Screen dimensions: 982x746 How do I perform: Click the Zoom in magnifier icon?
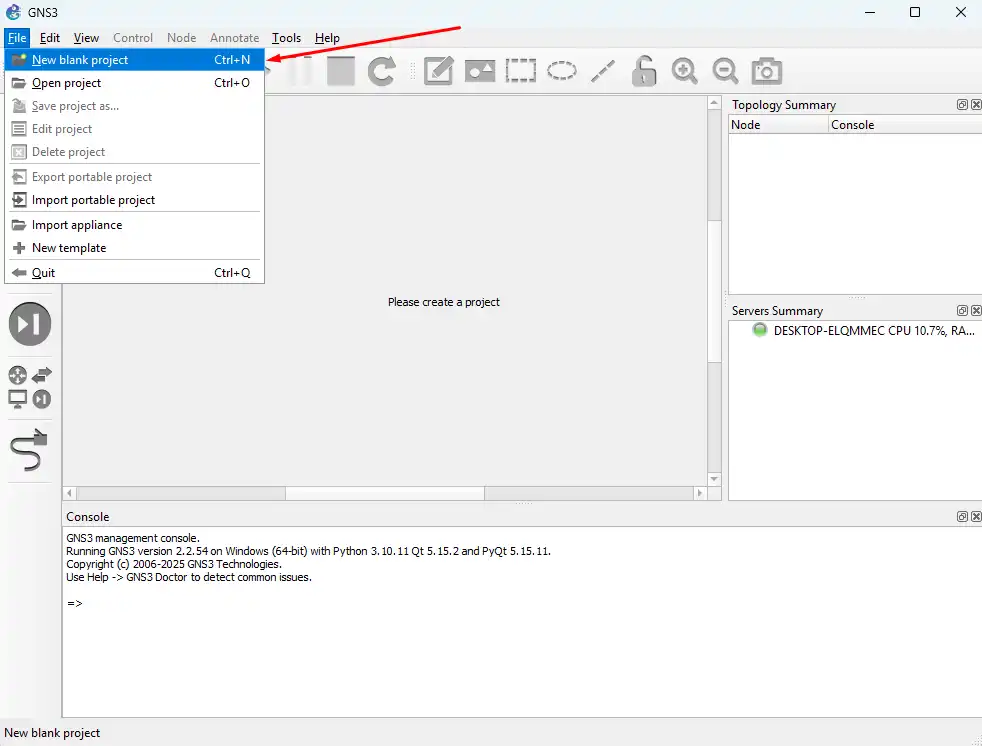(685, 71)
